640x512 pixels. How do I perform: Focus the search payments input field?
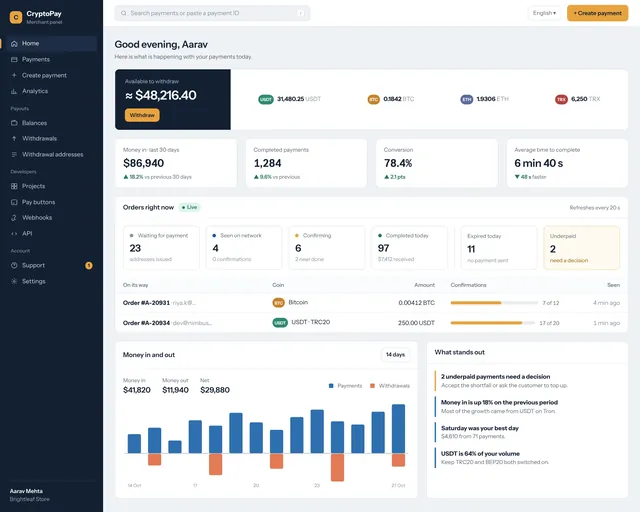(x=212, y=13)
